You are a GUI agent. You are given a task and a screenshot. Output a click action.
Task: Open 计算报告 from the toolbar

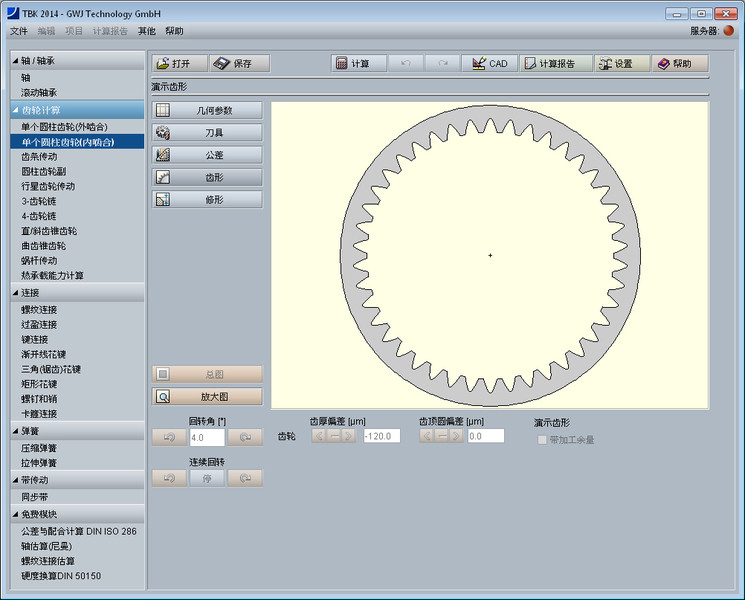point(555,63)
